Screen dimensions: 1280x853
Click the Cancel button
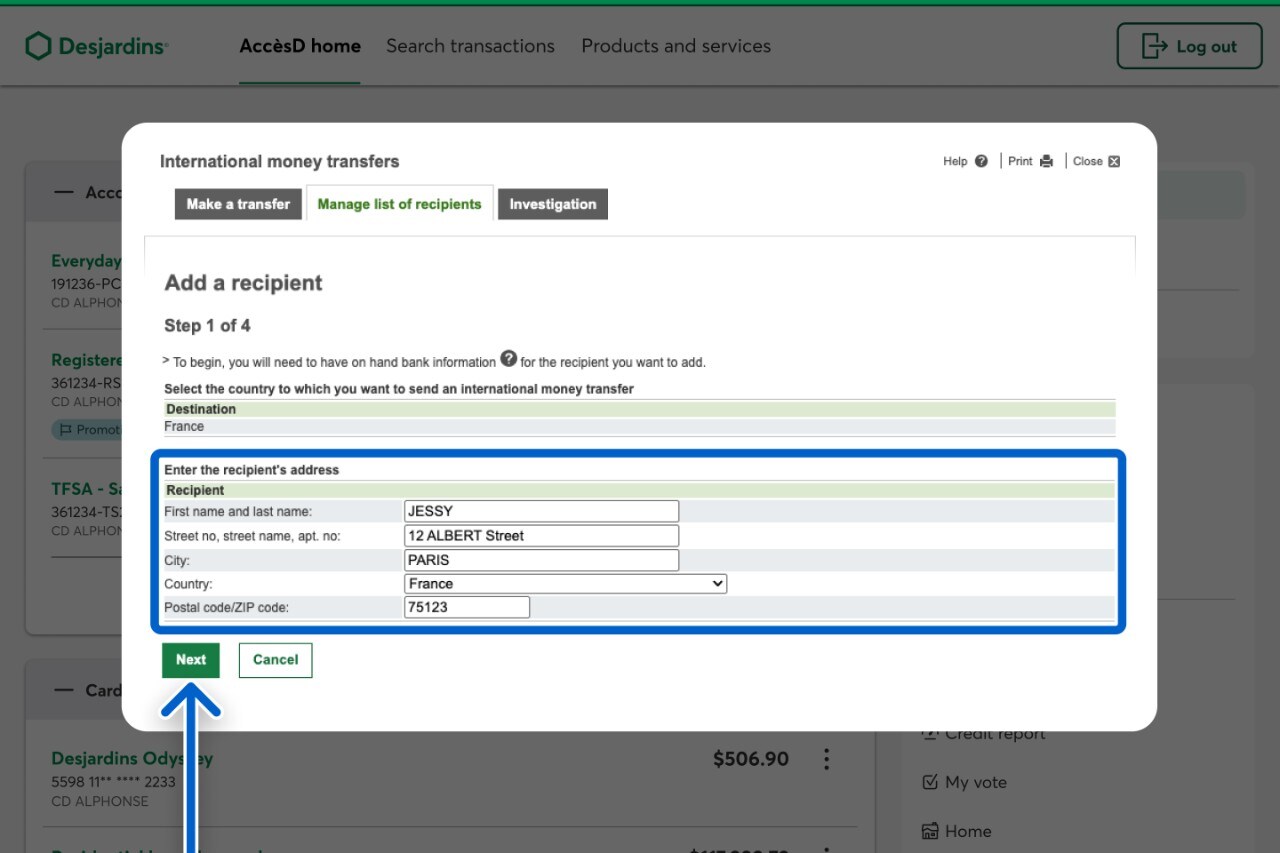click(275, 660)
